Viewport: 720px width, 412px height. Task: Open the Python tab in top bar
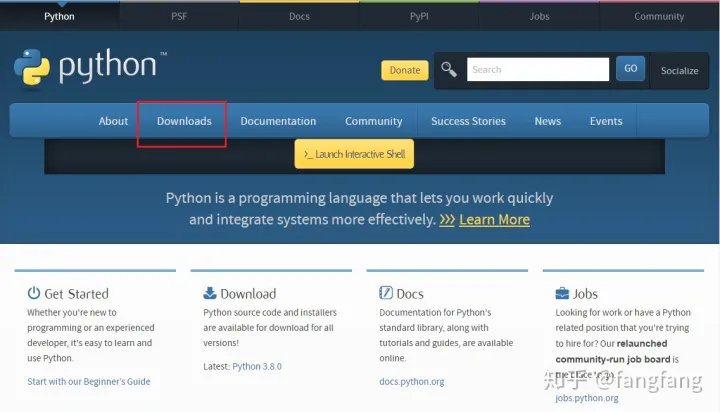click(59, 17)
